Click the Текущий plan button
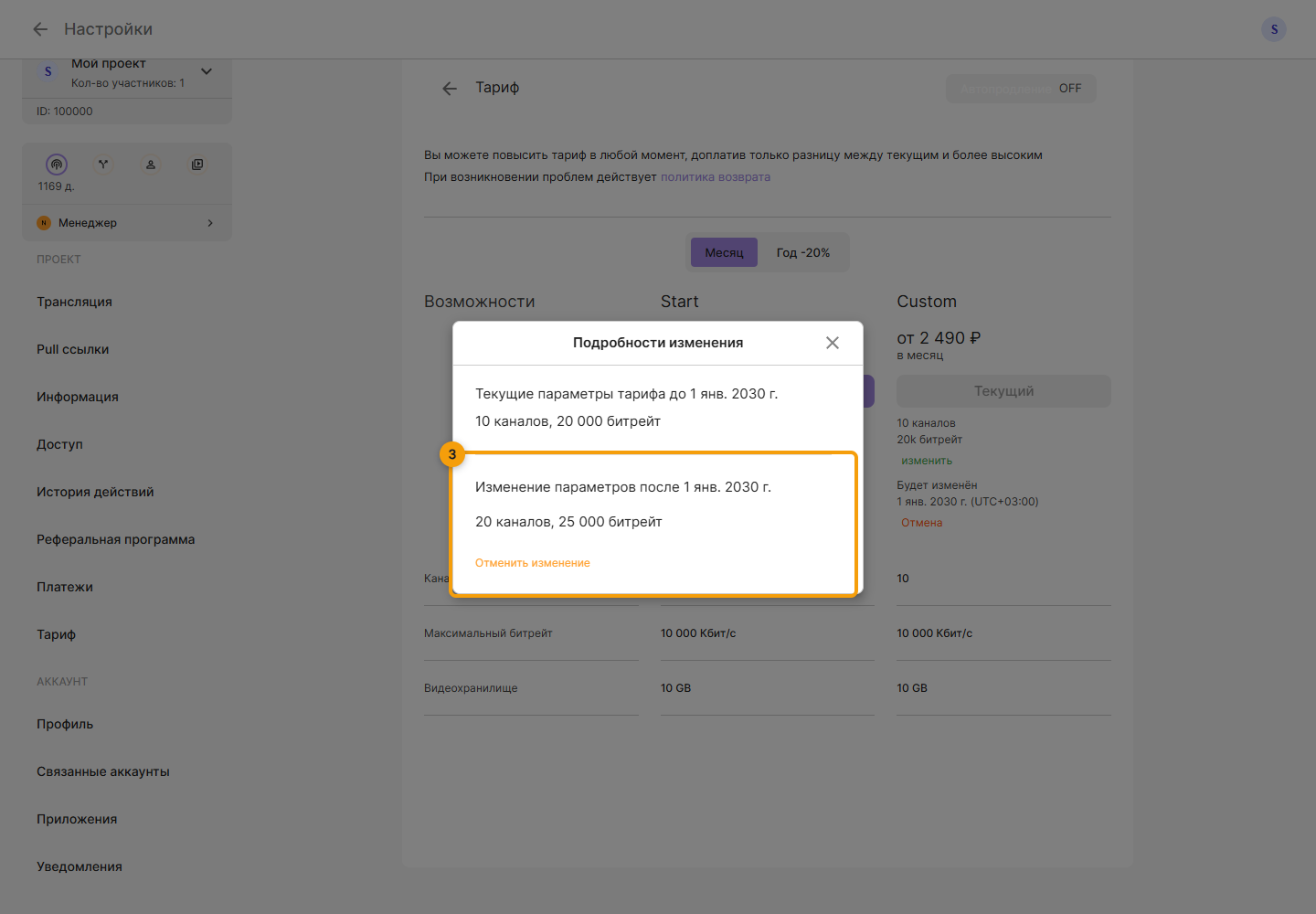This screenshot has height=914, width=1316. [x=1003, y=391]
